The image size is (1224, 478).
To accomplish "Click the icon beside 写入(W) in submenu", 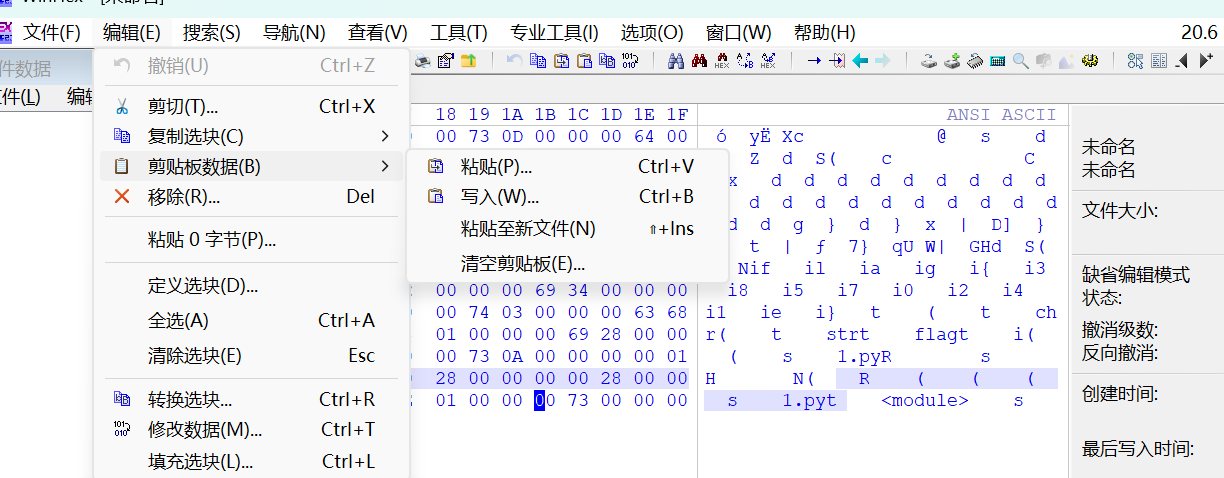I will point(435,197).
